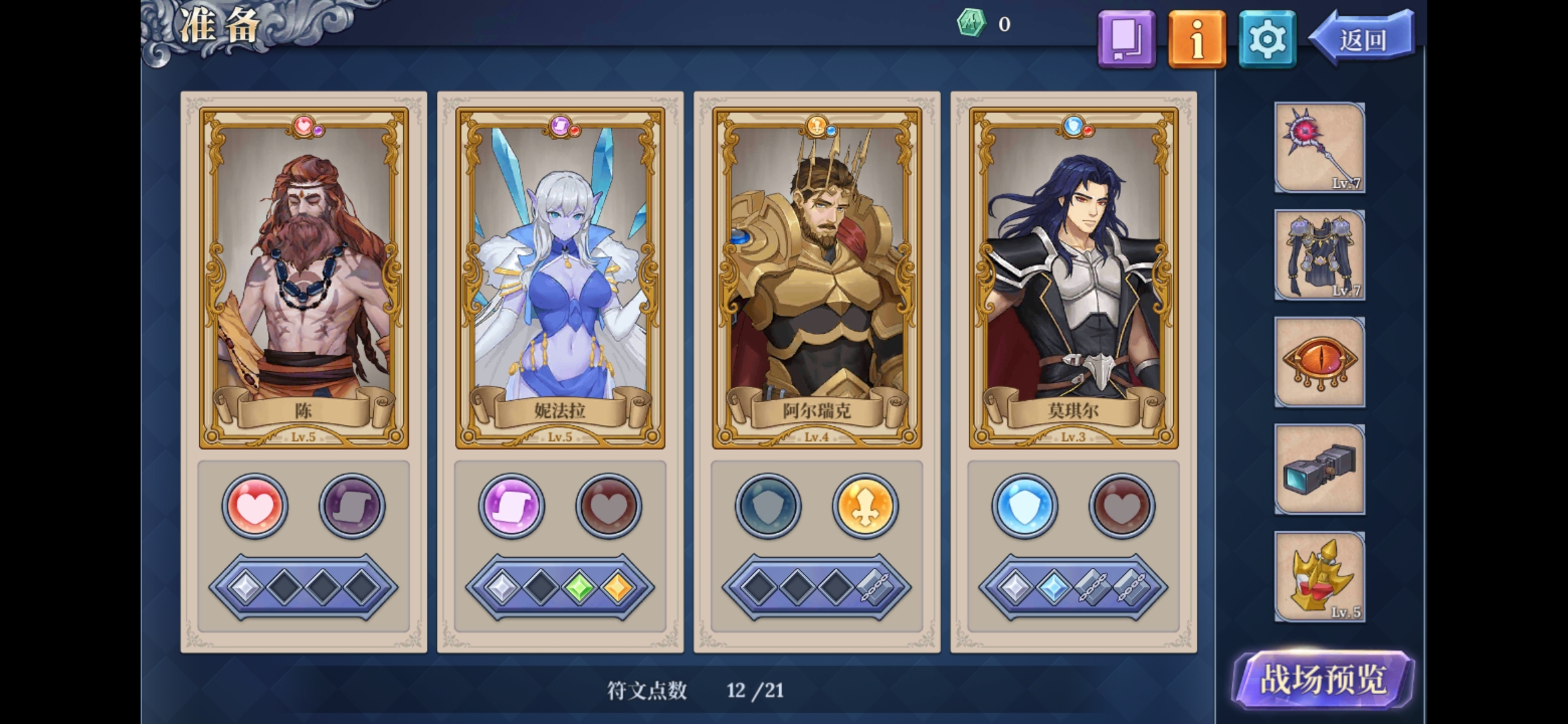Toggle 妮法拉's purple scroll skill orb
Screen dimensions: 1568x724
pos(511,506)
